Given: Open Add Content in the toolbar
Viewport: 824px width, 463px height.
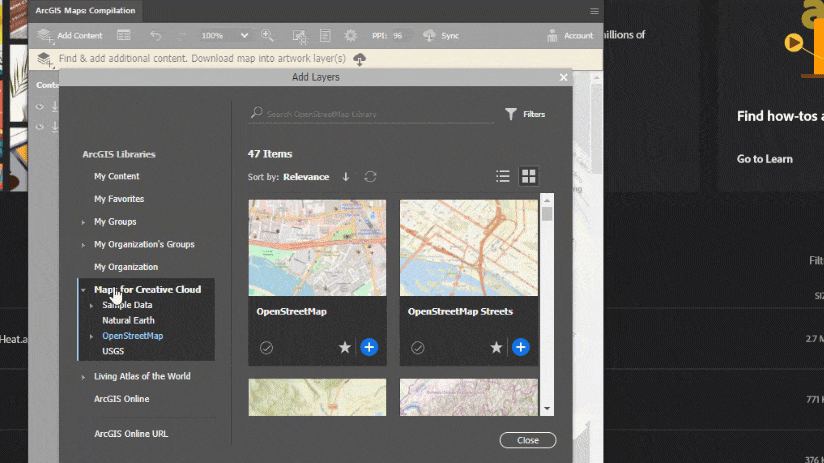Looking at the screenshot, I should click(x=70, y=35).
